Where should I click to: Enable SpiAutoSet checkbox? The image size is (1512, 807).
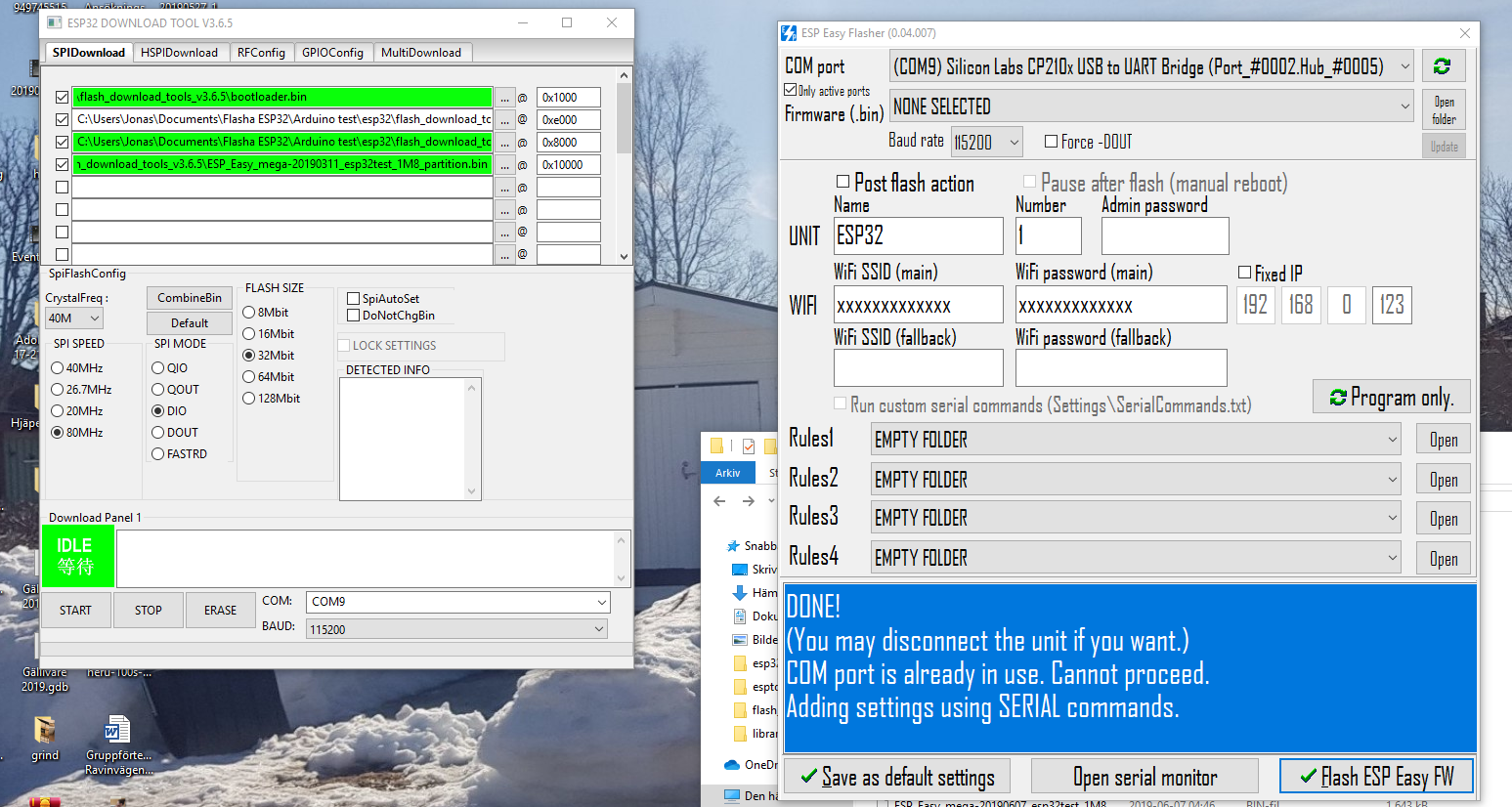354,299
